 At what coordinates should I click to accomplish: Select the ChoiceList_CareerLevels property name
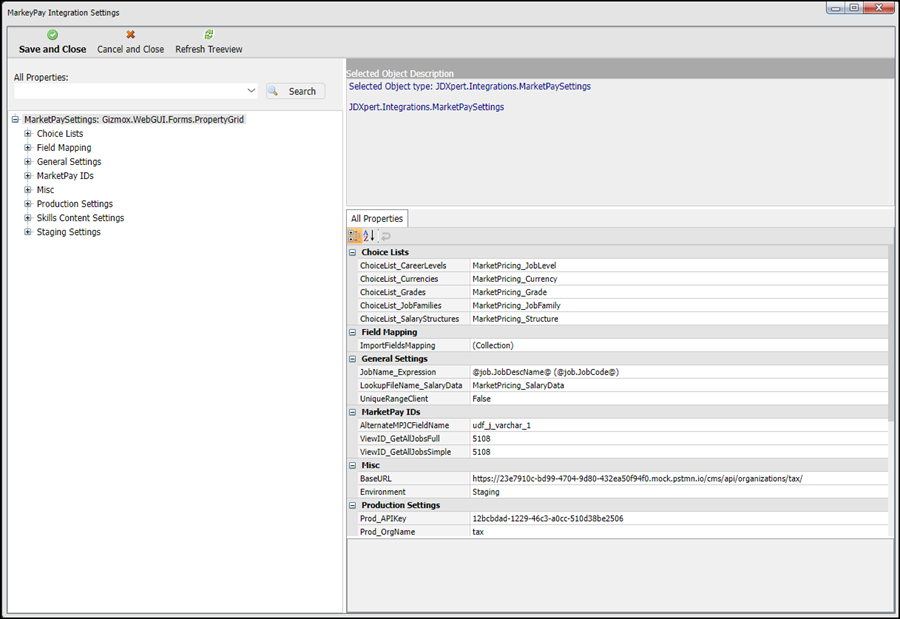click(x=403, y=265)
